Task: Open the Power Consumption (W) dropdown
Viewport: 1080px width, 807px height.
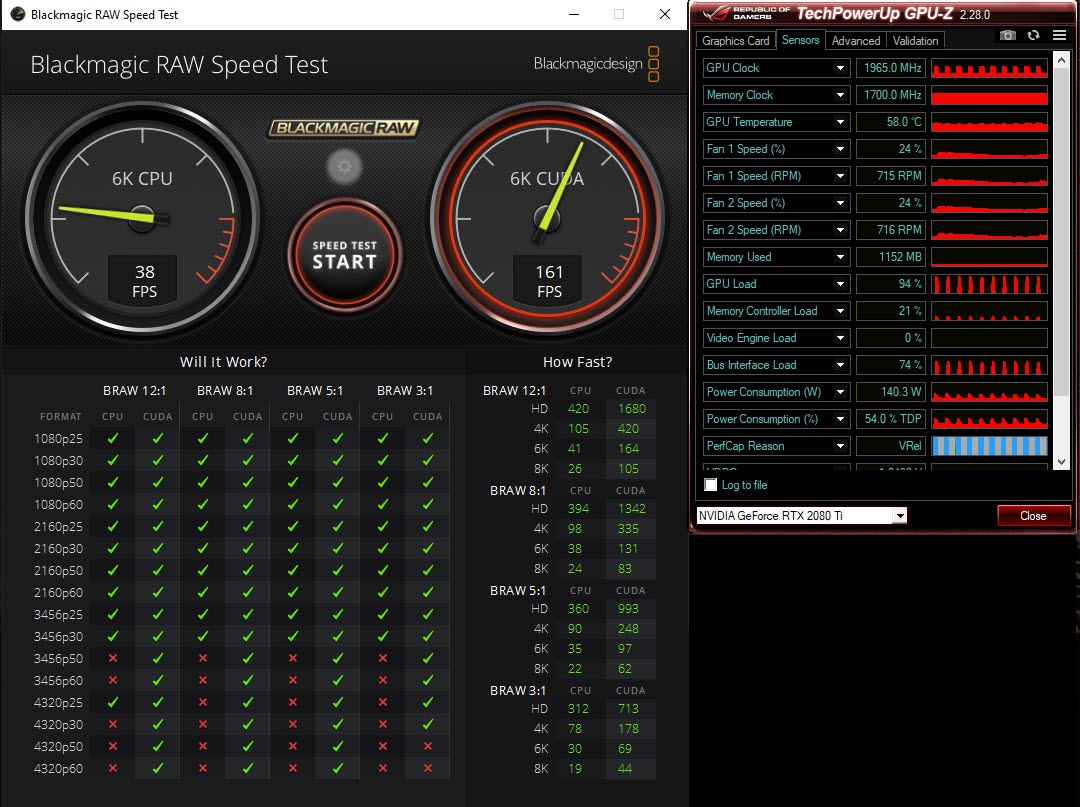Action: pos(840,392)
